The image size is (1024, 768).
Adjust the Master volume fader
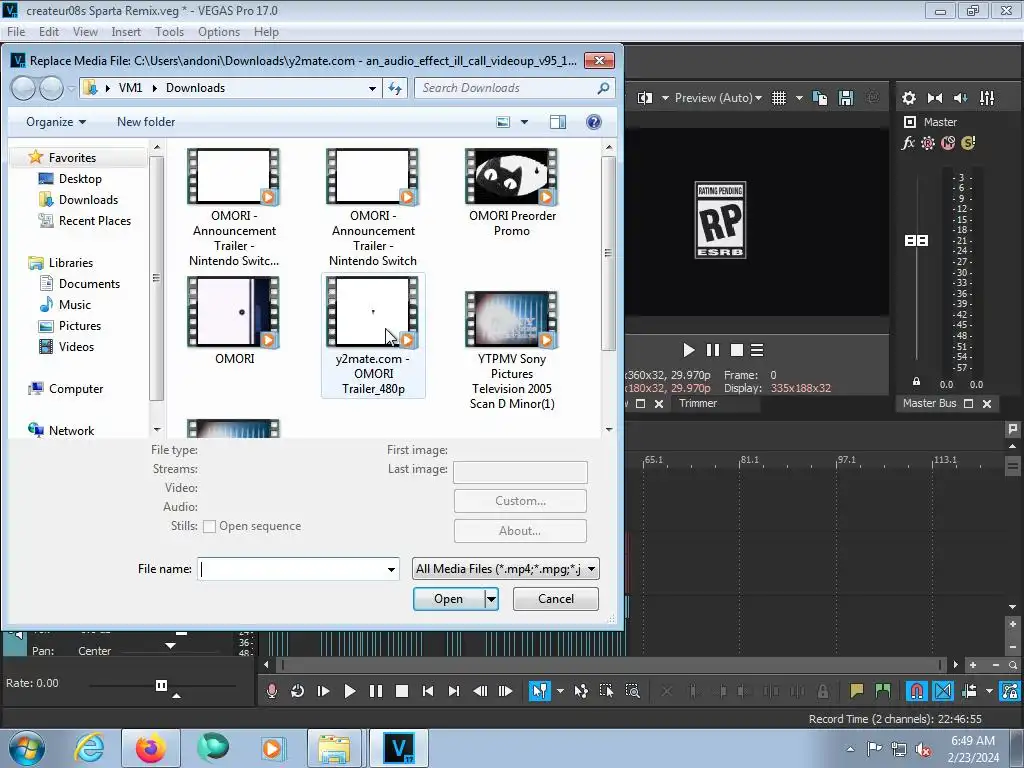[x=916, y=241]
